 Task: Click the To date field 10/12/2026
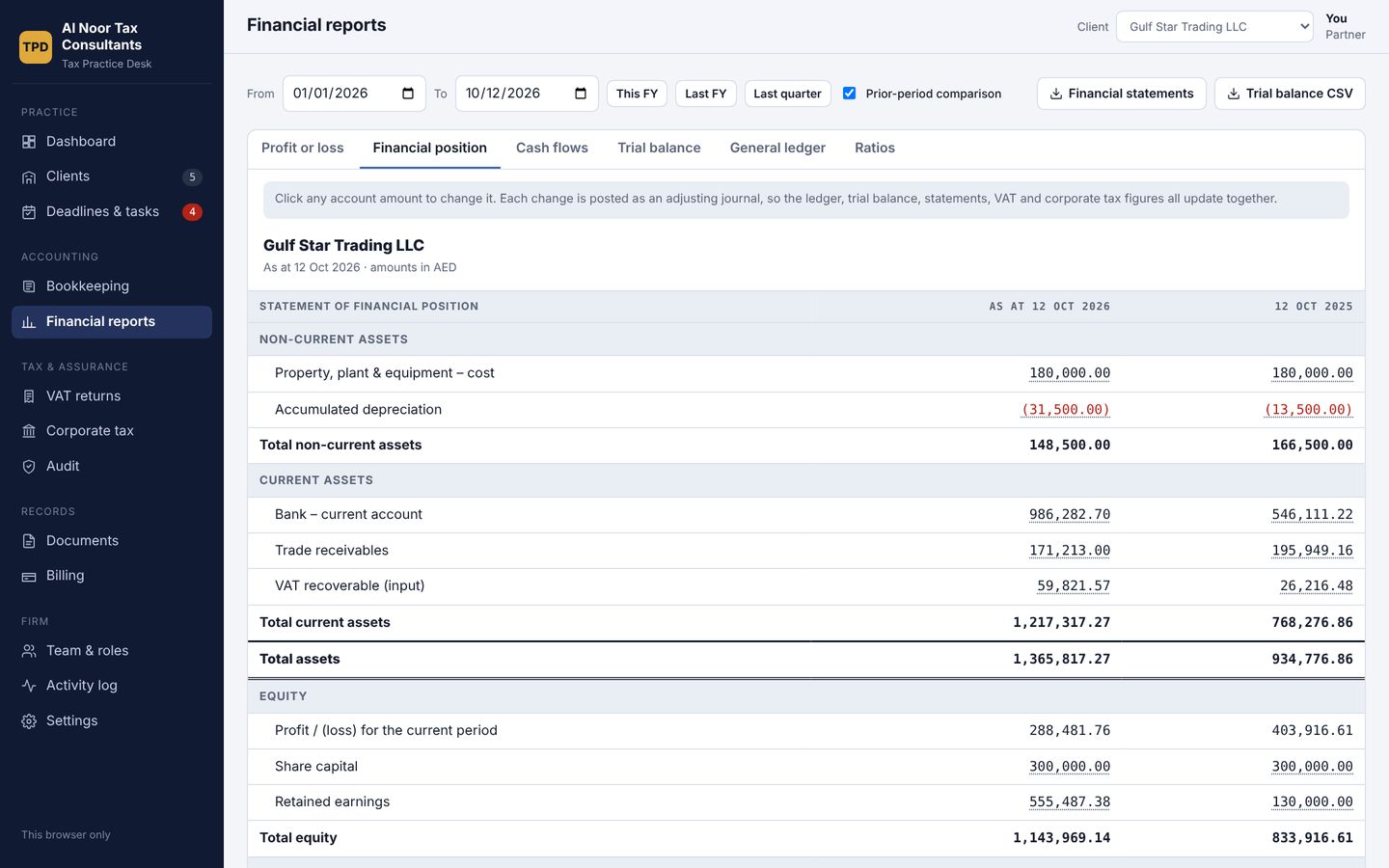point(527,94)
